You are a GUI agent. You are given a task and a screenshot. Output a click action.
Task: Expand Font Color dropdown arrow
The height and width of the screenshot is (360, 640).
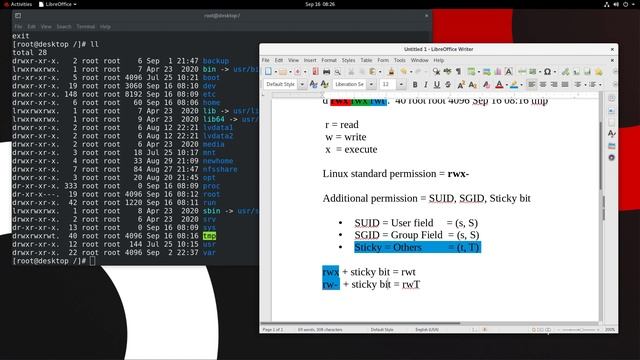(x=507, y=85)
